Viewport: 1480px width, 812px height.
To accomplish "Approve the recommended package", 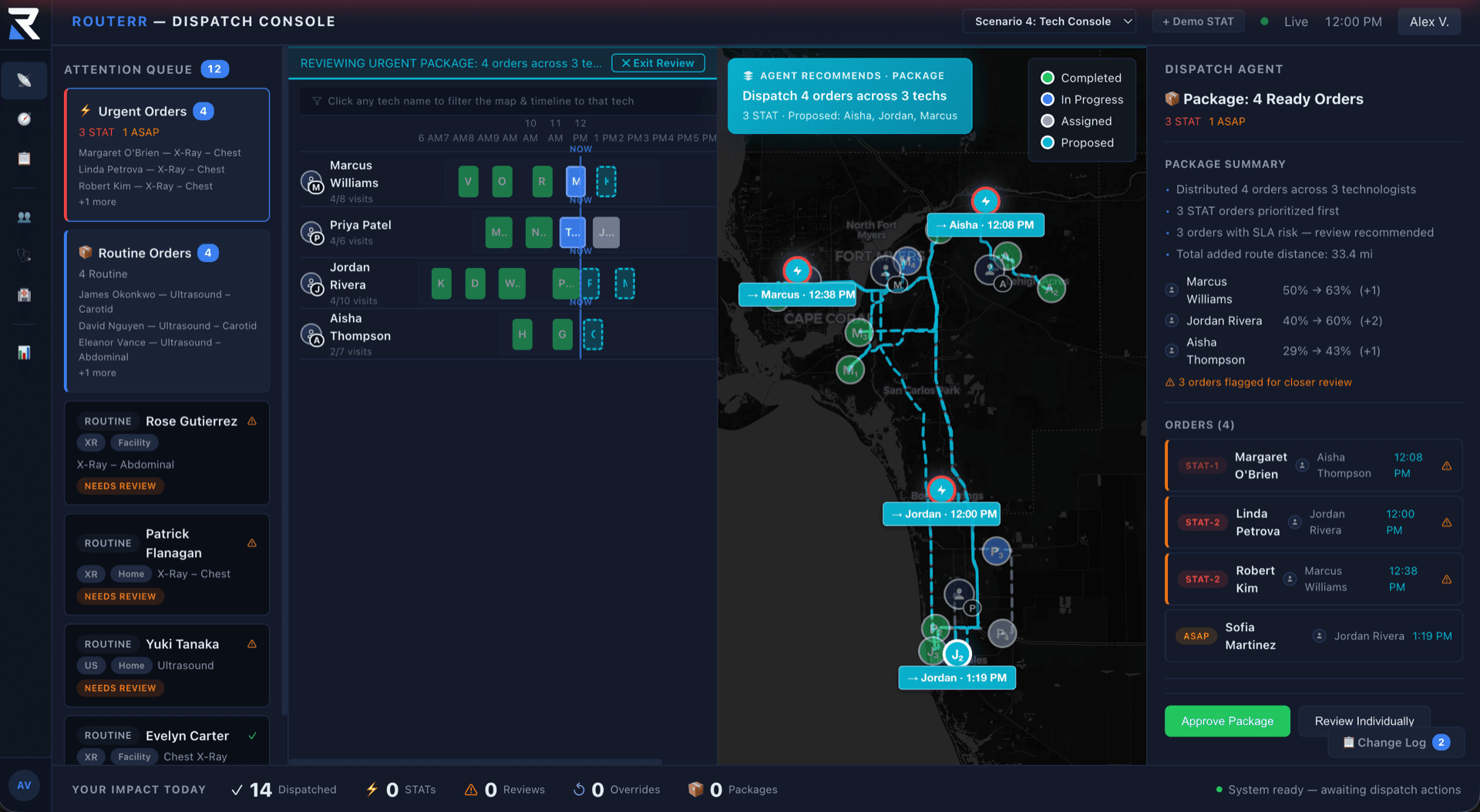I will (x=1227, y=721).
